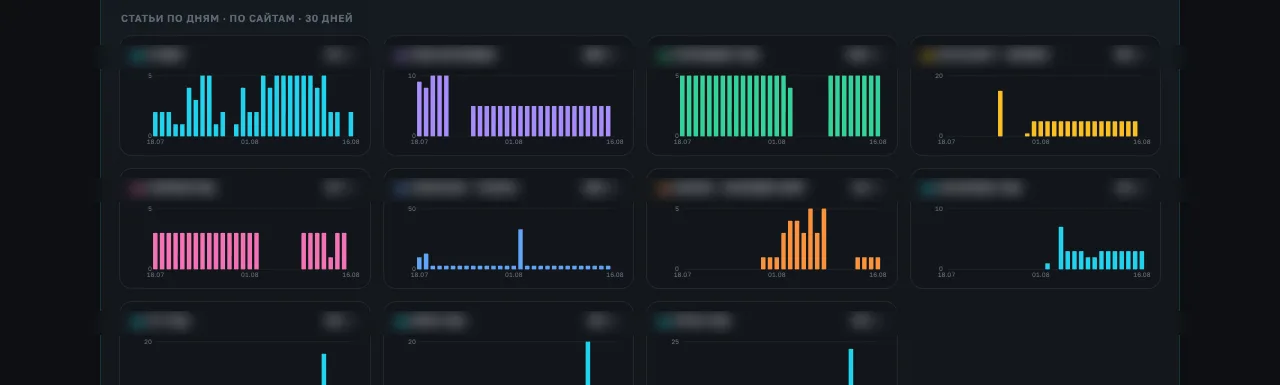Open the card with the pink bar chart
The width and height of the screenshot is (1280, 385).
pyautogui.click(x=245, y=229)
